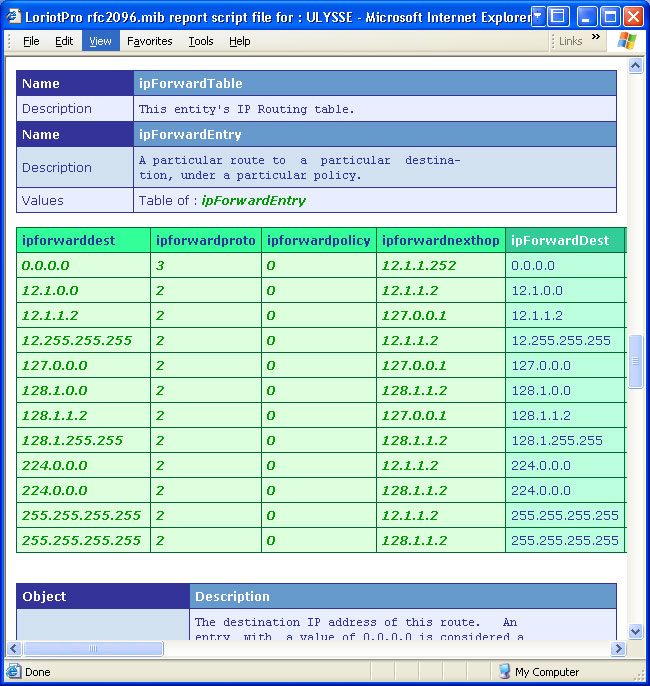
Task: Open the title bar dropdown arrow button
Action: (538, 17)
